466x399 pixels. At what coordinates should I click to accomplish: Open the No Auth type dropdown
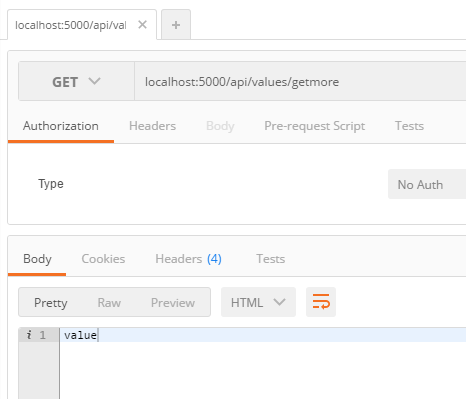pos(427,184)
